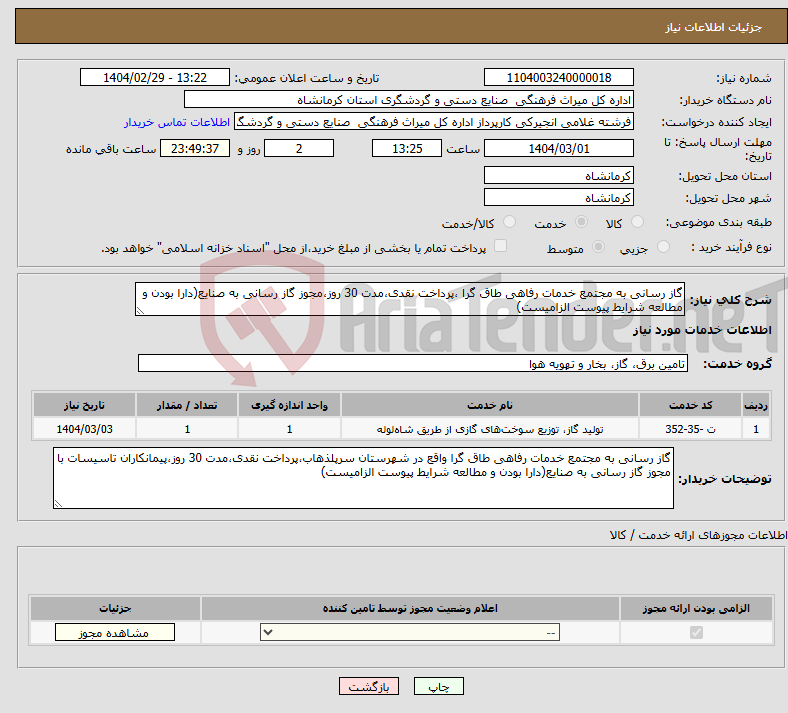Click service code cell ت -35-352

pyautogui.click(x=691, y=429)
